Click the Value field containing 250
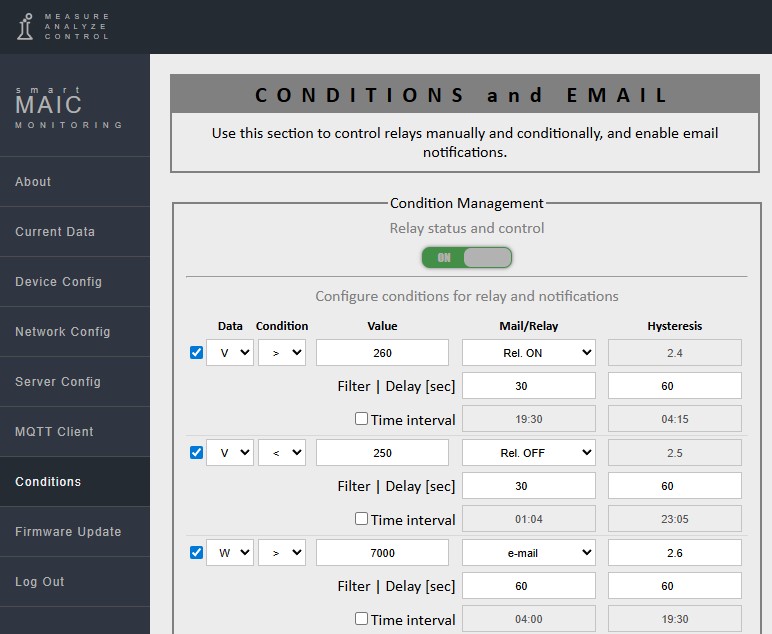Image resolution: width=772 pixels, height=634 pixels. point(383,452)
